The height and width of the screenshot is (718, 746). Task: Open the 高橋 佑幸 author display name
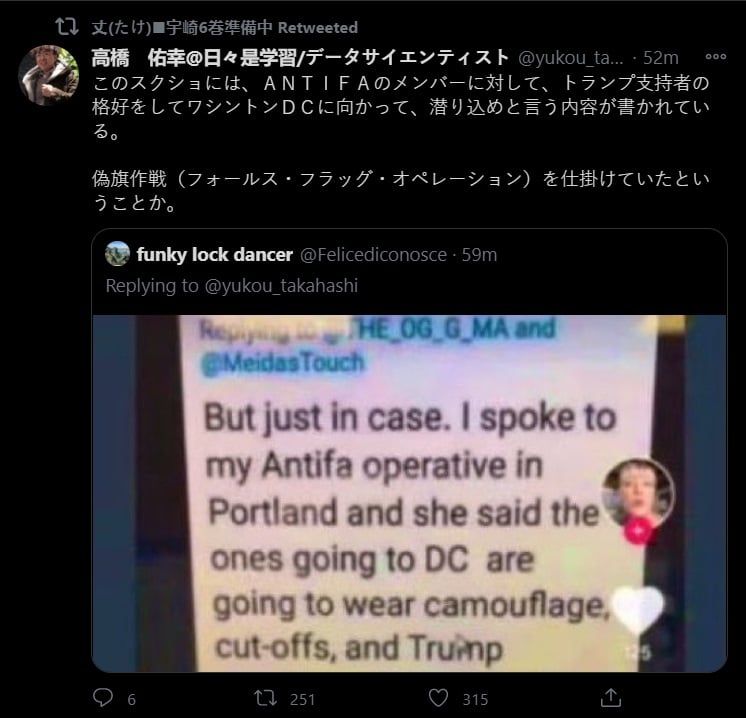(299, 57)
